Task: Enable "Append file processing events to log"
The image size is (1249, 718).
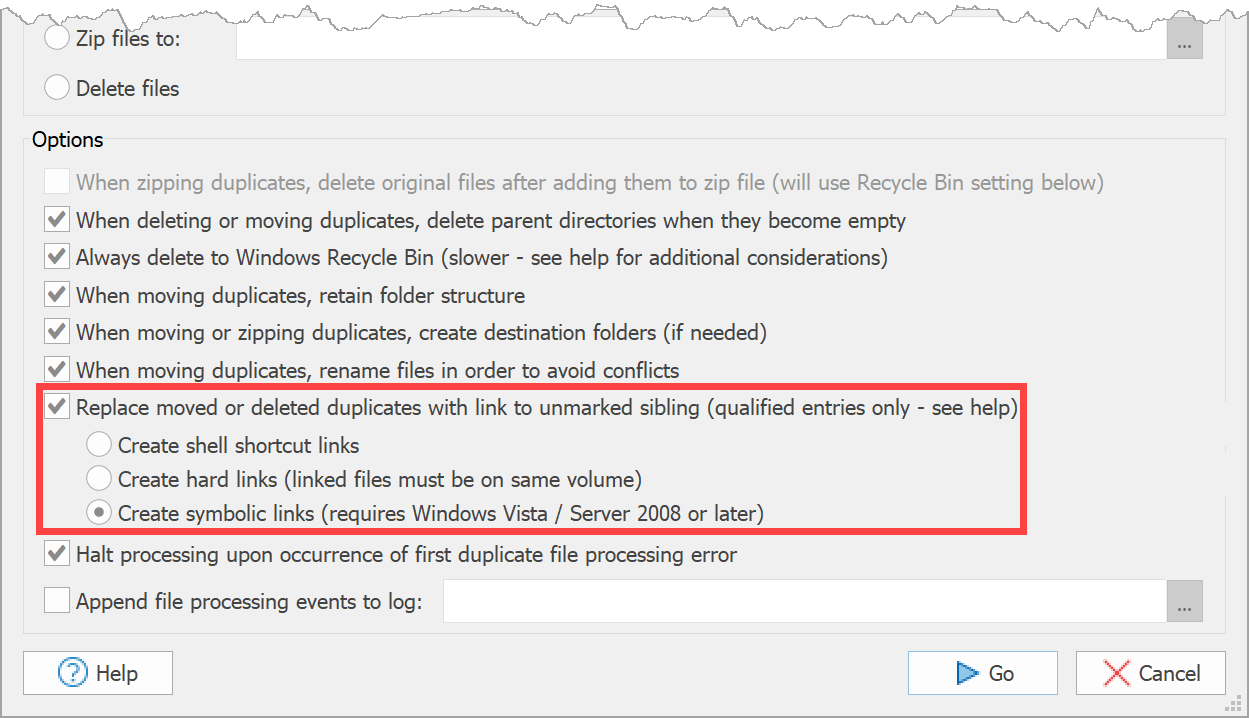Action: (x=57, y=599)
